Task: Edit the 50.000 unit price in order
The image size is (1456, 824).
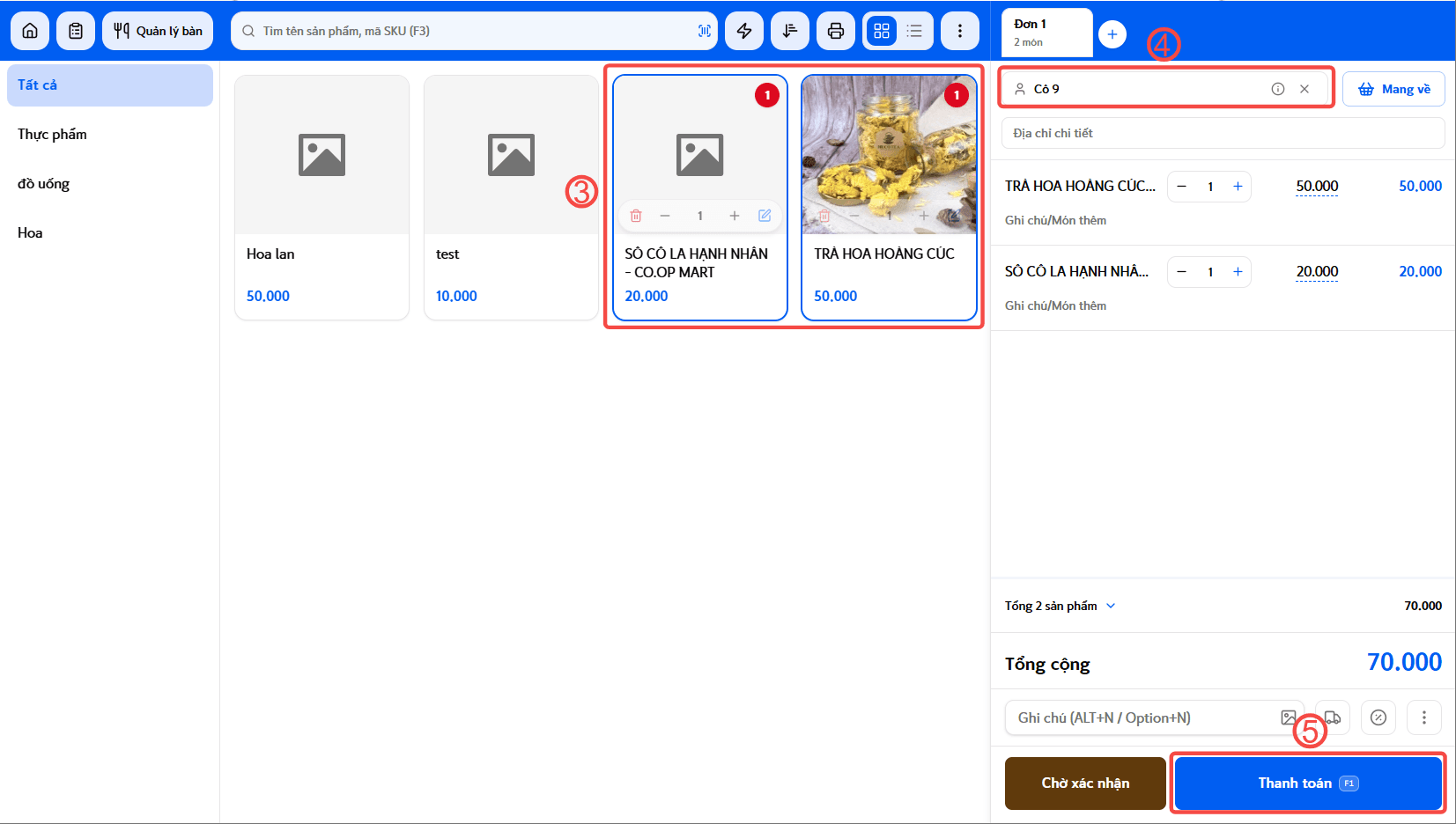Action: (x=1317, y=187)
